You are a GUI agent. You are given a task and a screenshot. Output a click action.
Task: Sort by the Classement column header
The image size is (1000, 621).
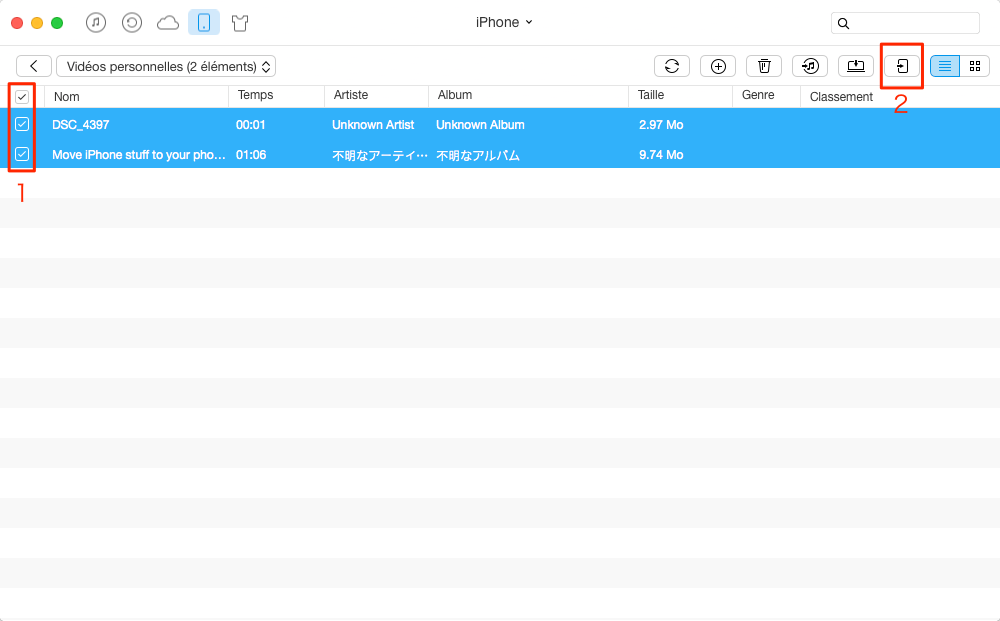[841, 97]
